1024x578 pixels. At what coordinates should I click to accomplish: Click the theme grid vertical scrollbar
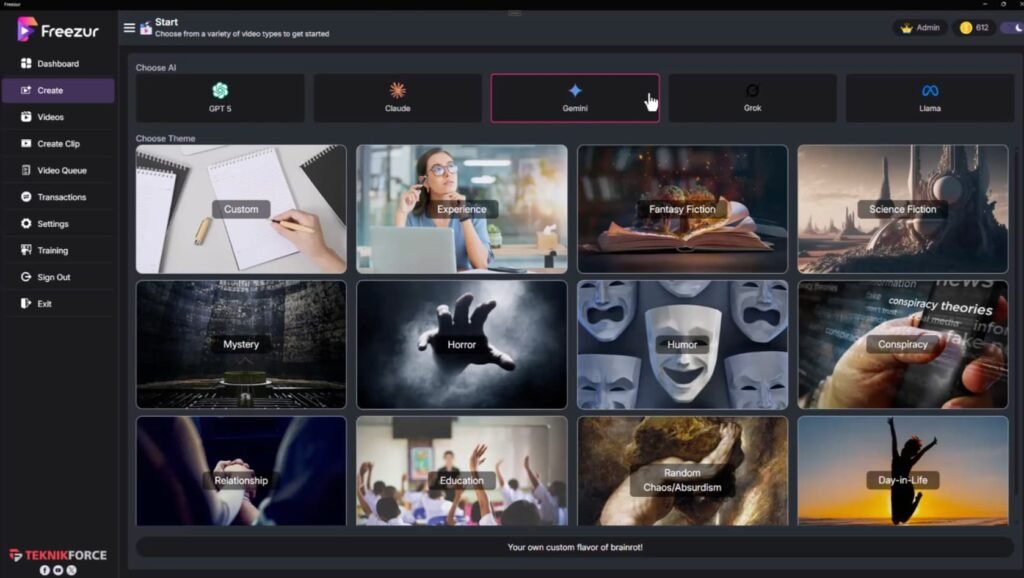pos(1017,300)
